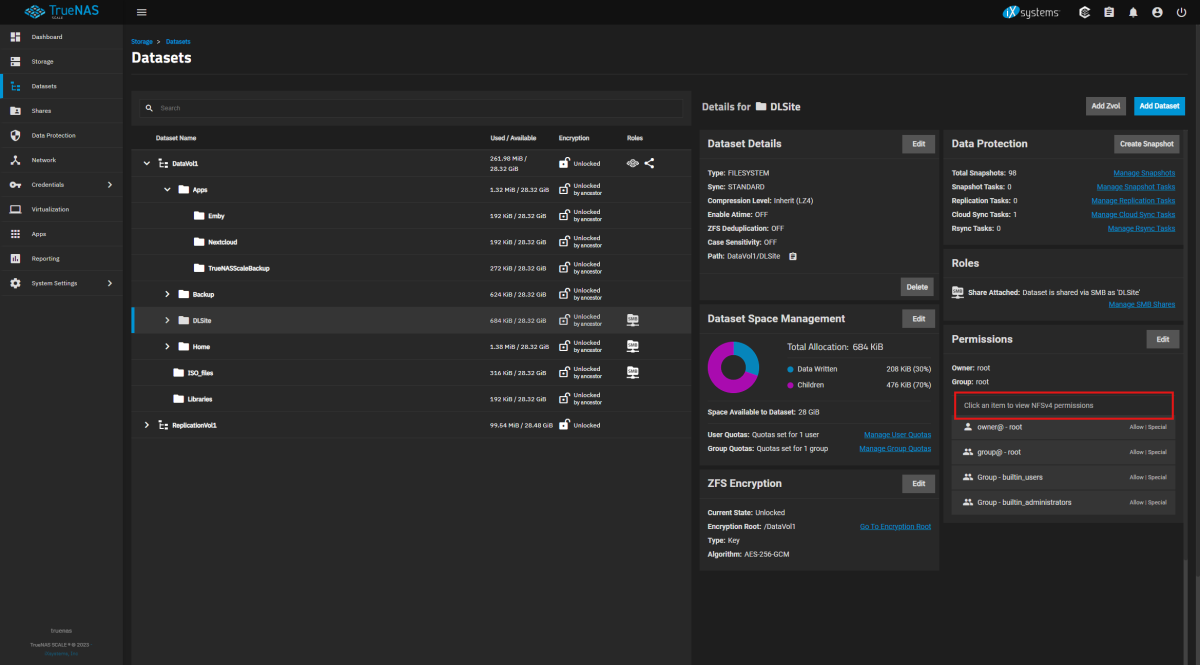Click the power icon in the header
Viewport: 1200px width, 665px height.
(x=1181, y=12)
